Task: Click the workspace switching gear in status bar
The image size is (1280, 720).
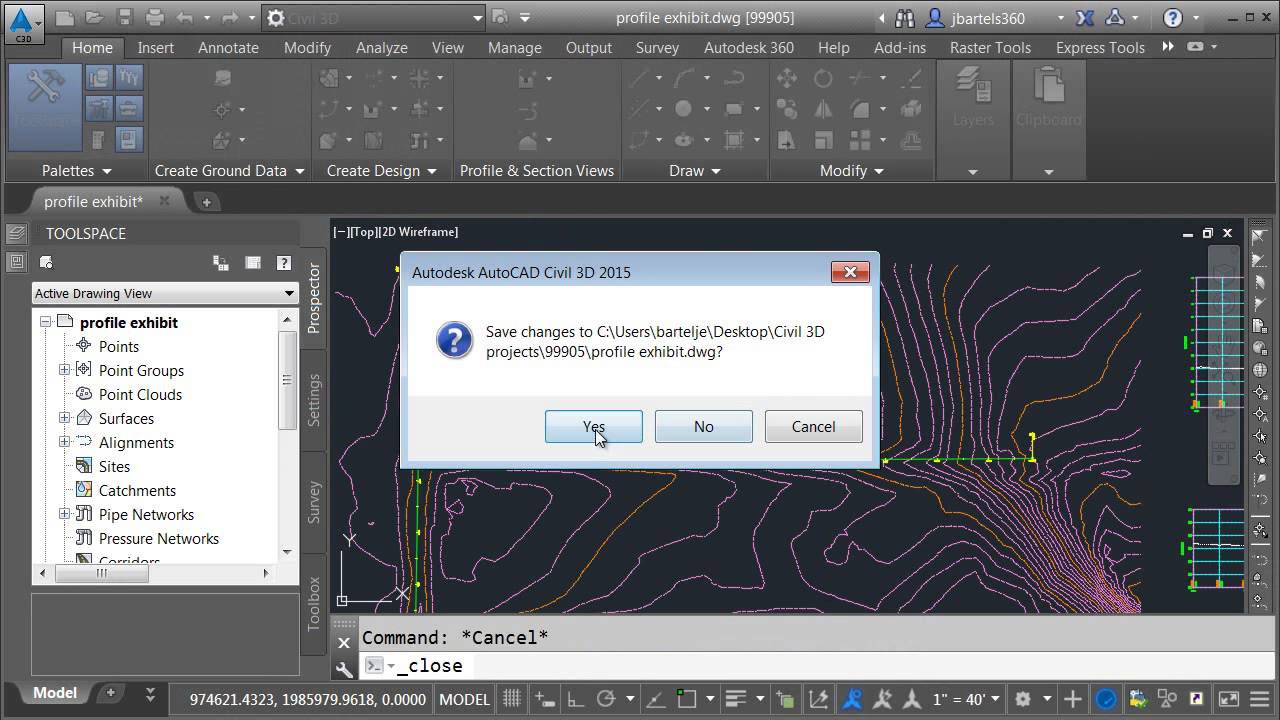Action: click(x=1022, y=699)
